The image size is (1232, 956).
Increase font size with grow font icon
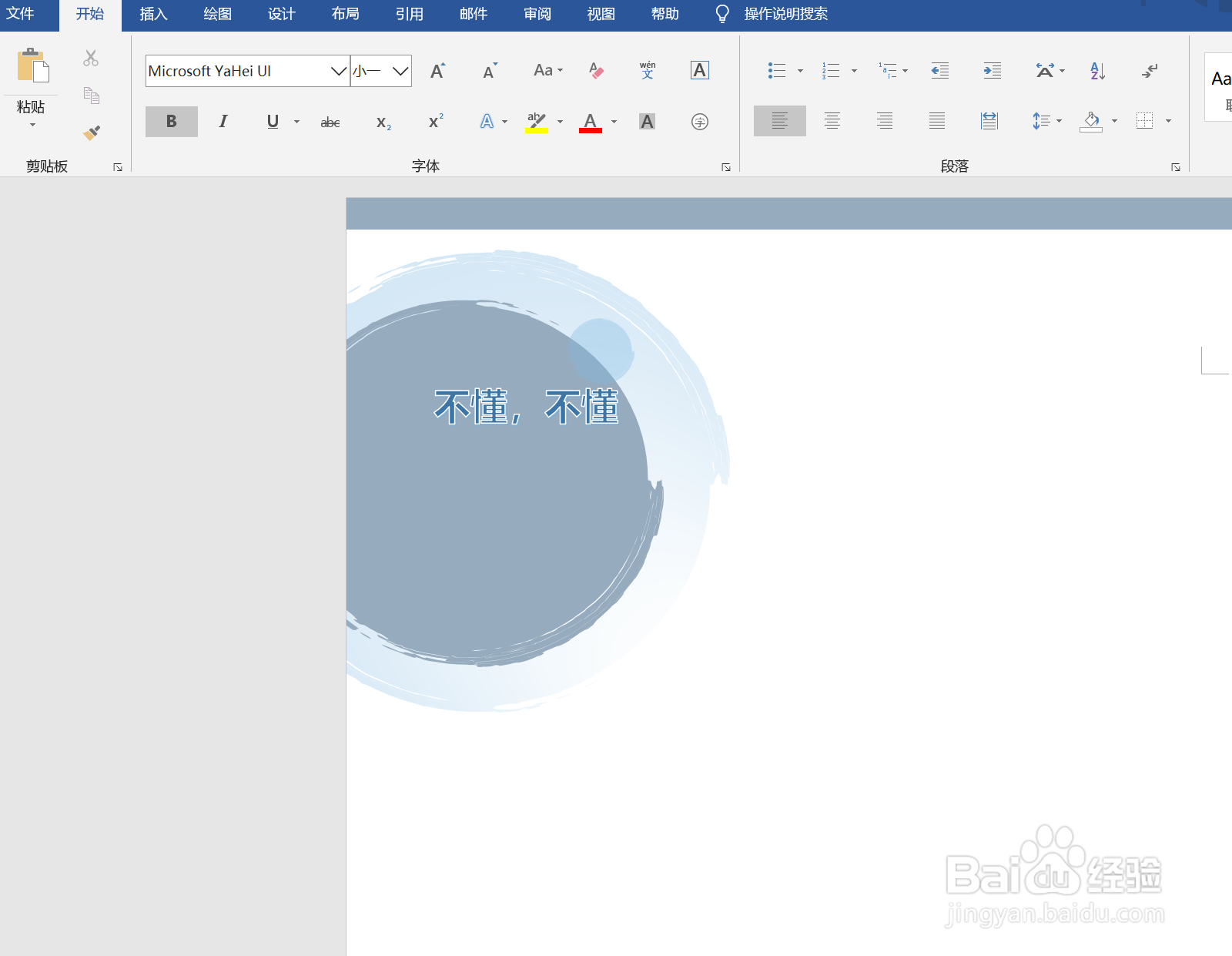437,71
